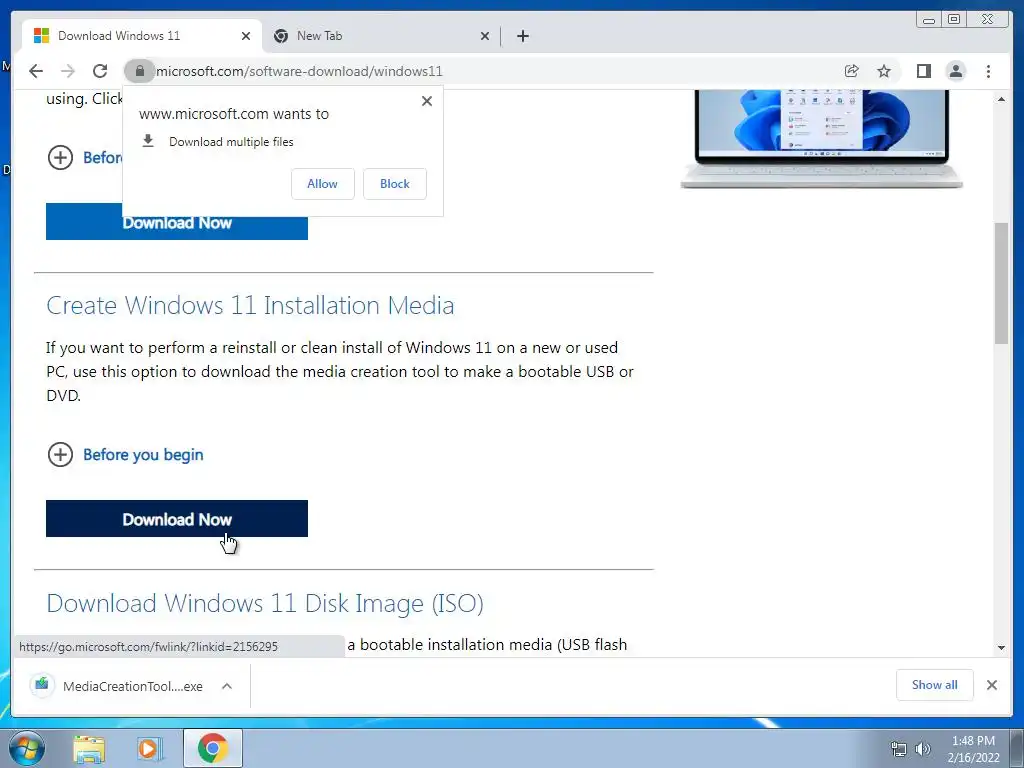Screen dimensions: 1024x768
Task: Close the New Tab tab
Action: point(485,36)
